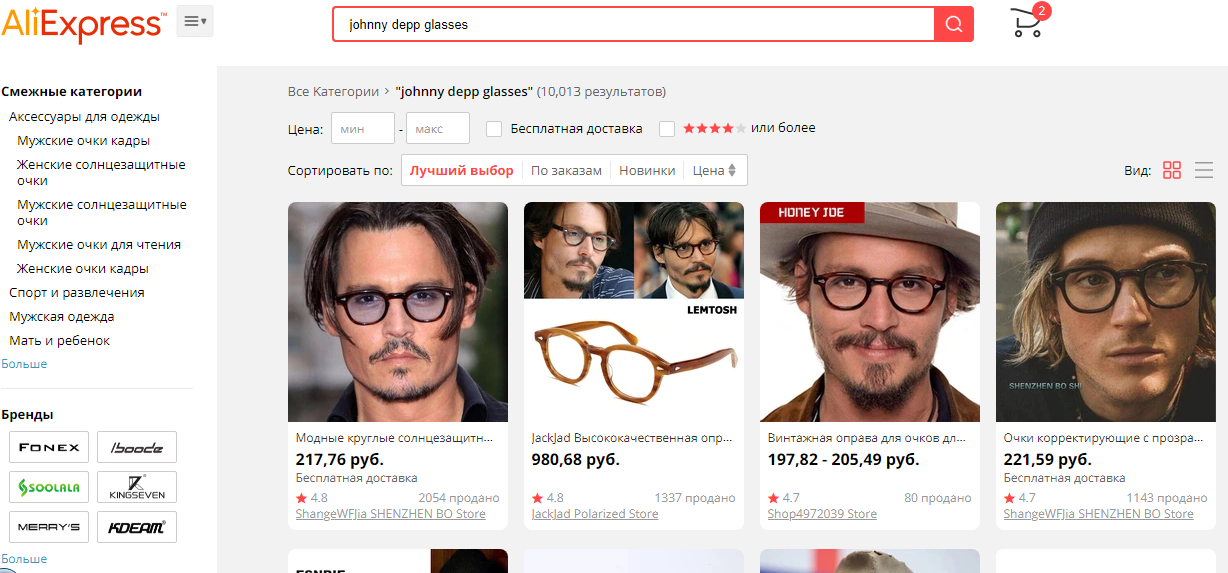Open the categories hamburger menu
This screenshot has height=573, width=1228.
click(195, 21)
